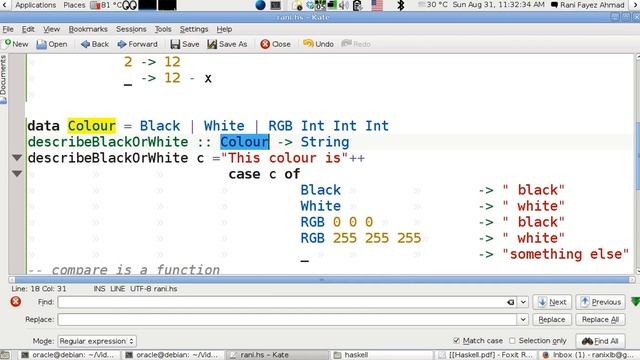Viewport: 640px width, 360px height.
Task: Toggle the Match case checkbox
Action: point(456,340)
